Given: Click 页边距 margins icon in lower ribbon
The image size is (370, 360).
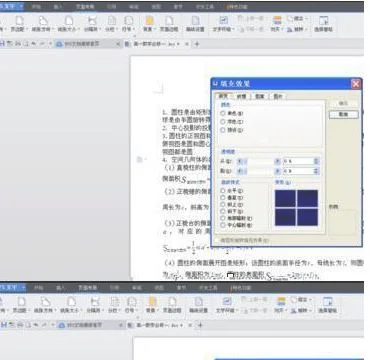Looking at the screenshot, I should click(21, 302).
